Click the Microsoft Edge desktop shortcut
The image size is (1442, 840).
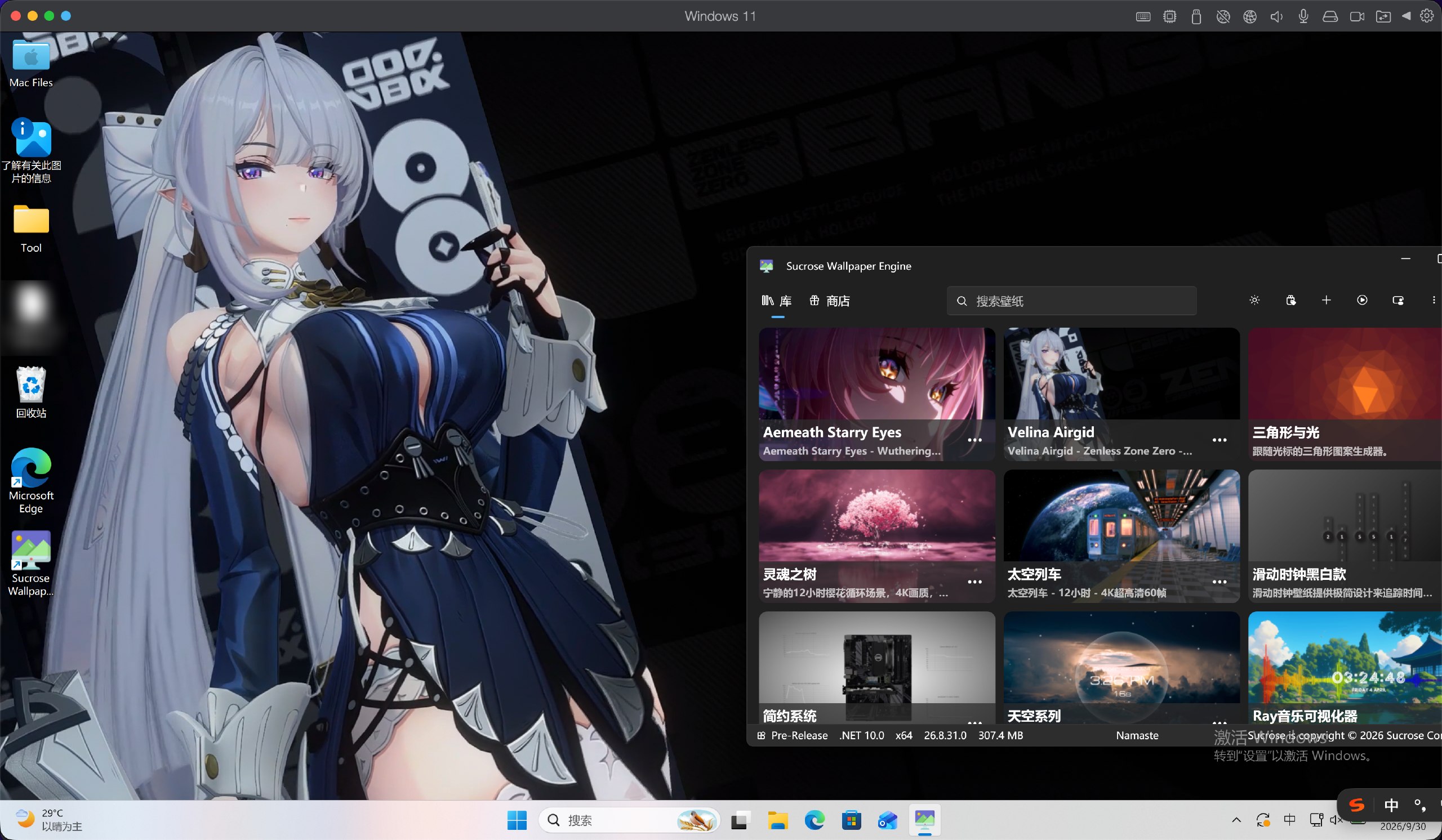click(x=31, y=480)
